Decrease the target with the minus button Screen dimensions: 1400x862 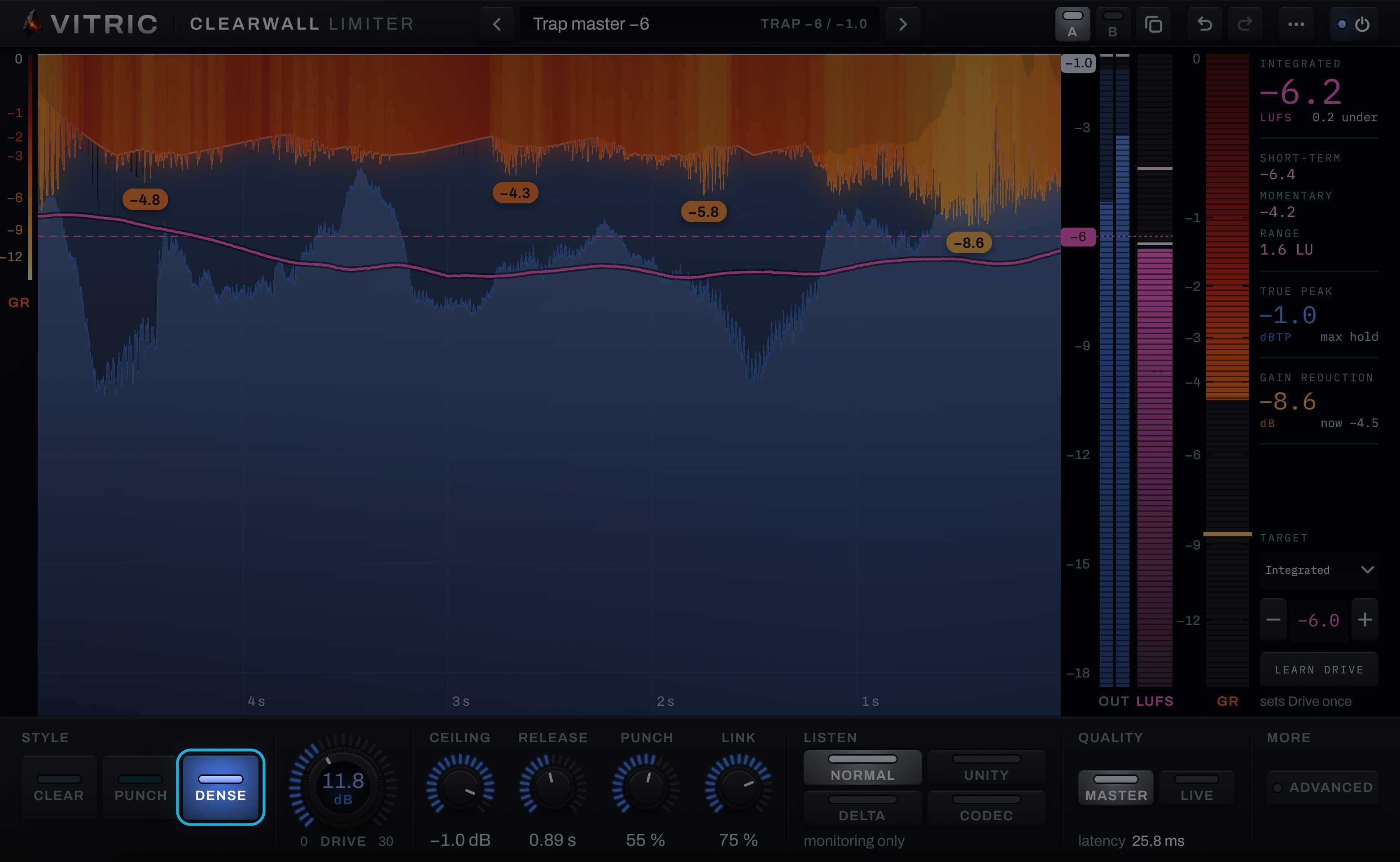(x=1273, y=619)
